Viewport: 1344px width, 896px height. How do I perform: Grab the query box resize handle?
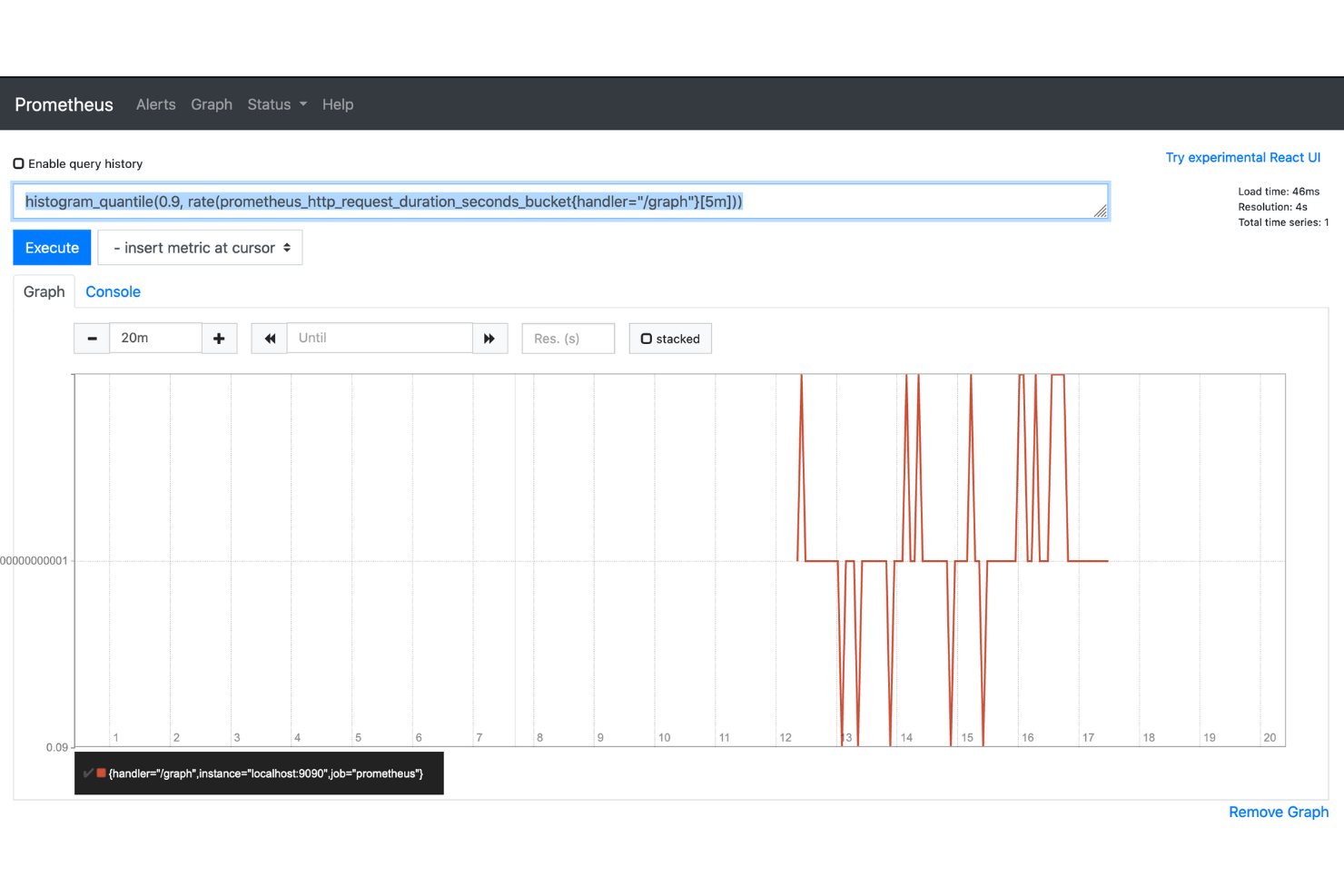point(1100,211)
